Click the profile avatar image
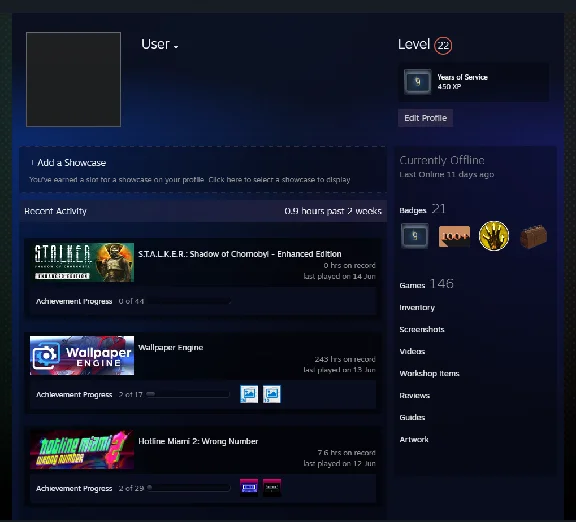Screen dimensions: 576x522 click(73, 79)
